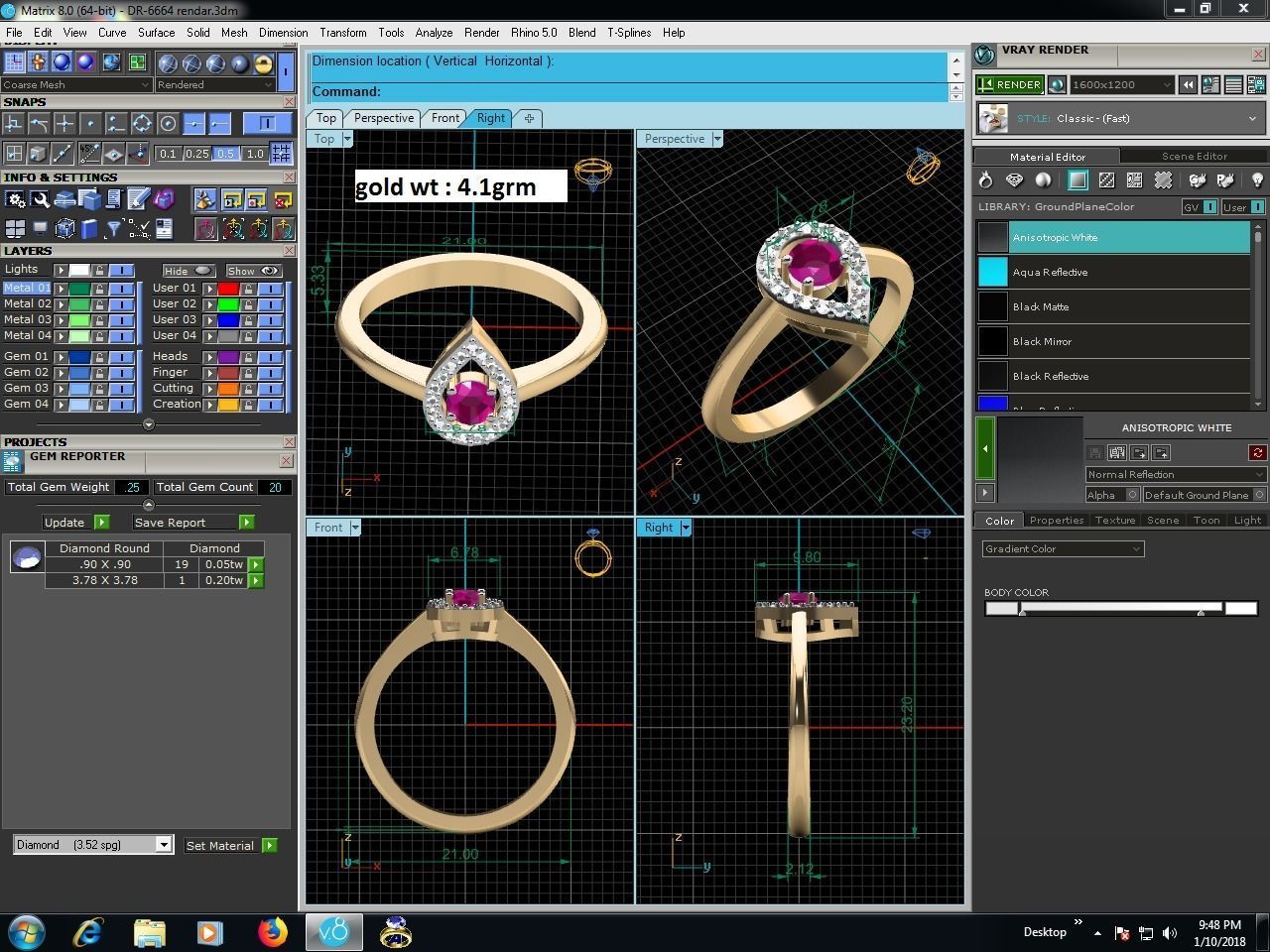Open the Render menu
The width and height of the screenshot is (1270, 952).
pyautogui.click(x=482, y=33)
